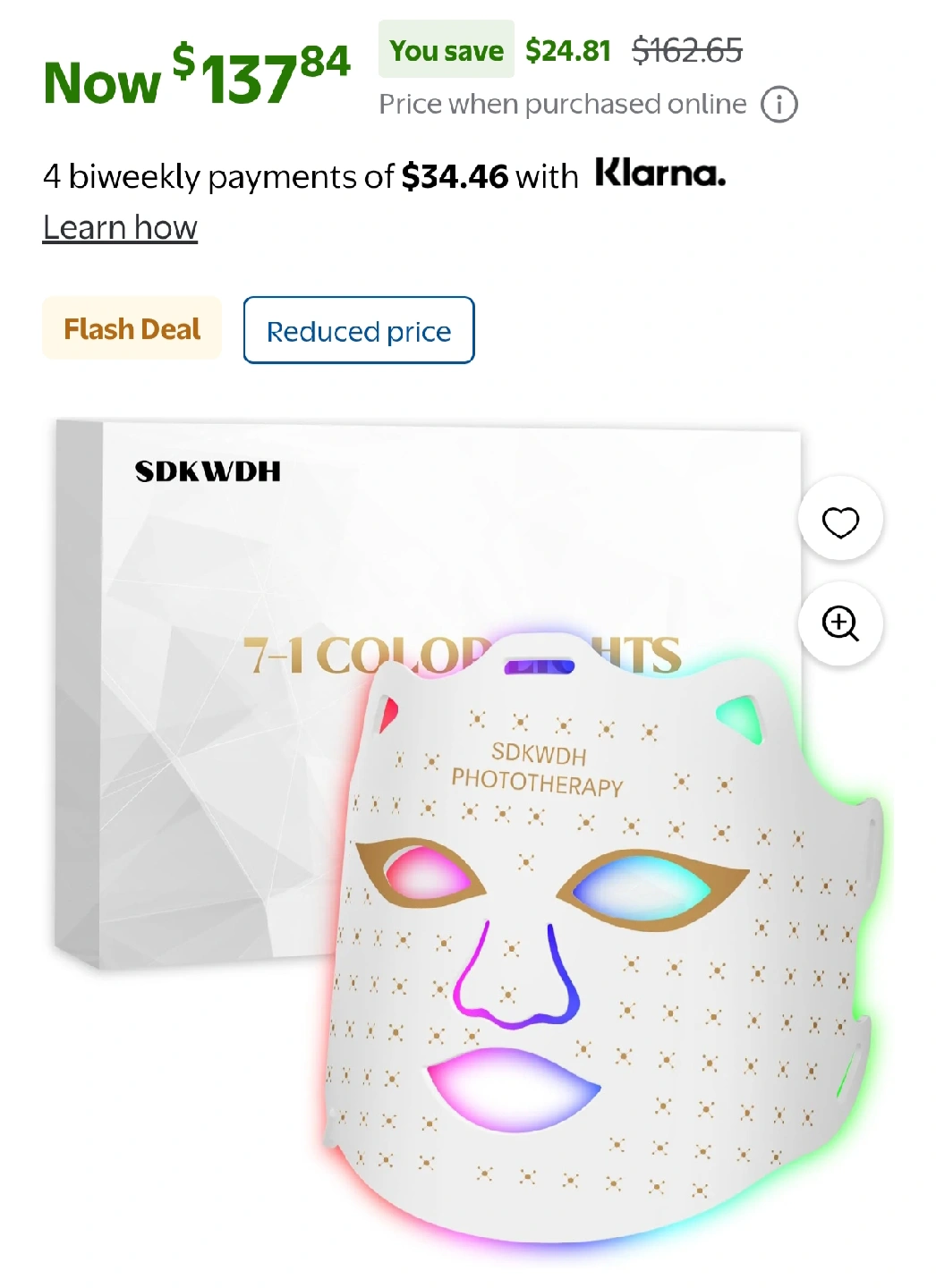Tap the $34.46 biweekly payment amount
The height and width of the screenshot is (1288, 936).
pos(455,176)
